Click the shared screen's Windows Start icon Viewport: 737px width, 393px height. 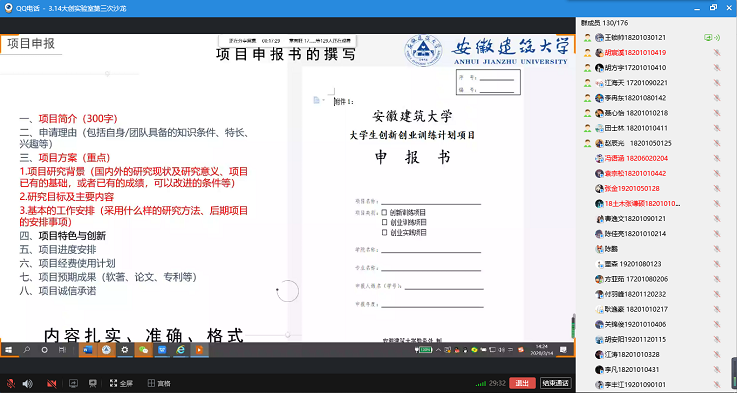(x=8, y=350)
